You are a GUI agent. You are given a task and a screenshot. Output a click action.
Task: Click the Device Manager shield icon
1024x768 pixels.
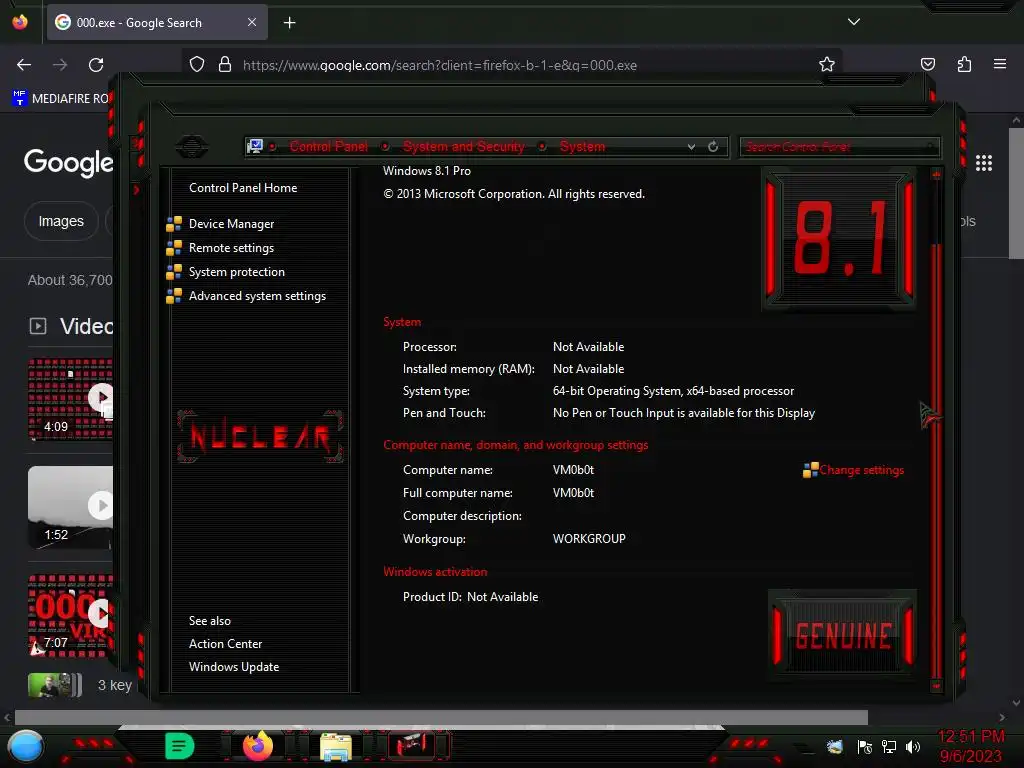[x=174, y=224]
